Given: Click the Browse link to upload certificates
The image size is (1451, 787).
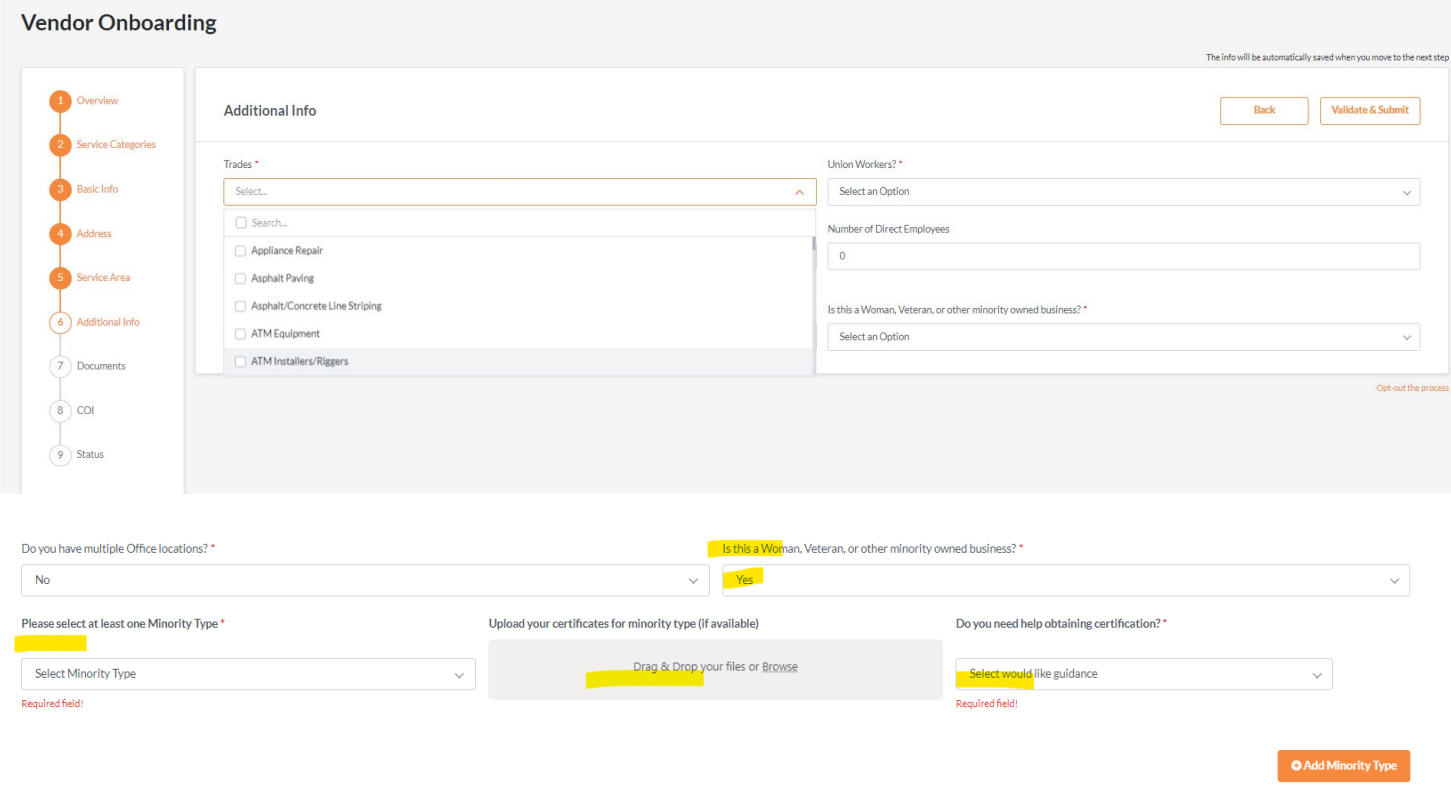Looking at the screenshot, I should [x=779, y=667].
